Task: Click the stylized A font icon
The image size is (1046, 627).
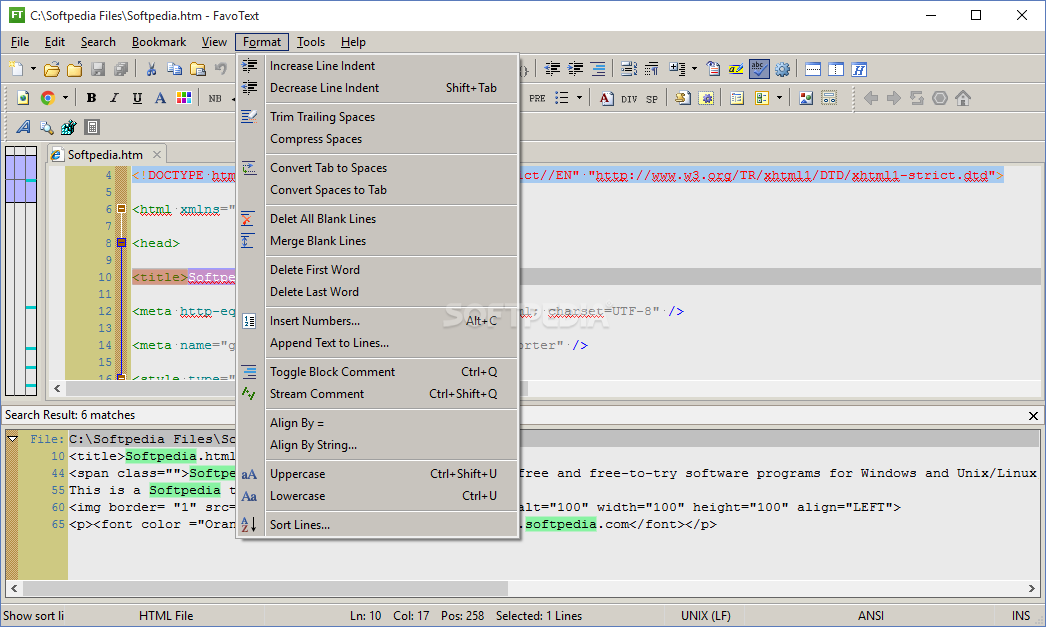Action: (x=23, y=127)
